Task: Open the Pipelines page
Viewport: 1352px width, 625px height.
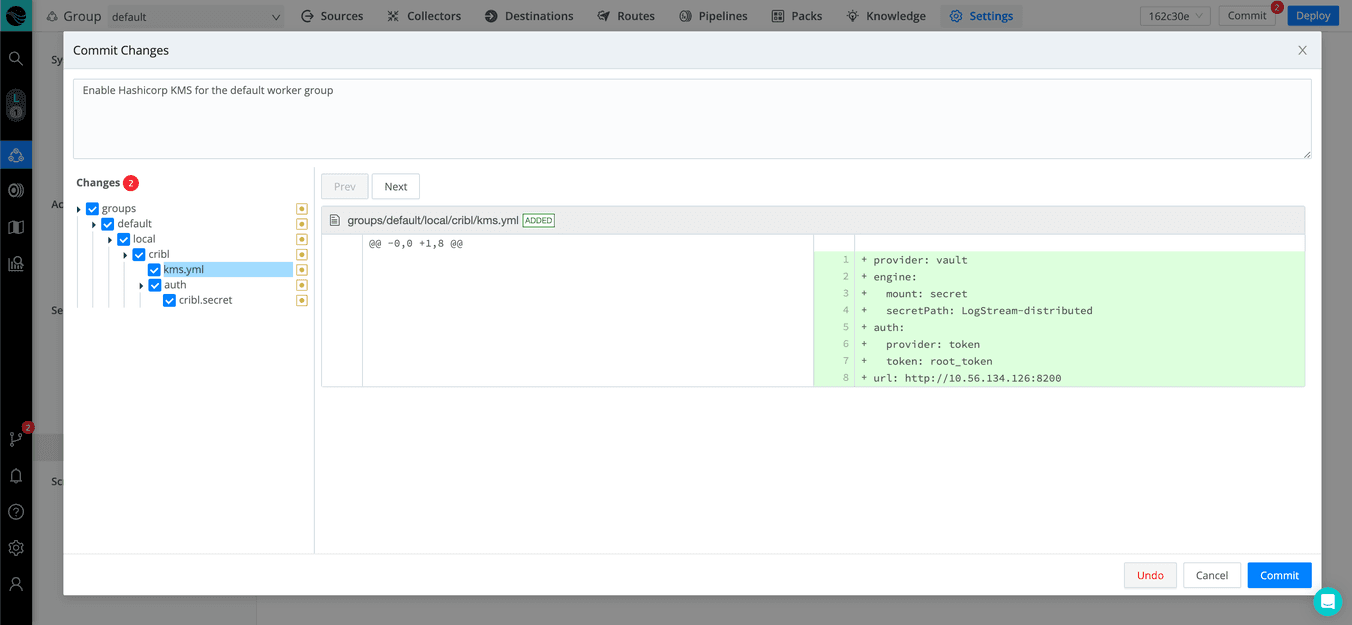Action: [x=712, y=15]
